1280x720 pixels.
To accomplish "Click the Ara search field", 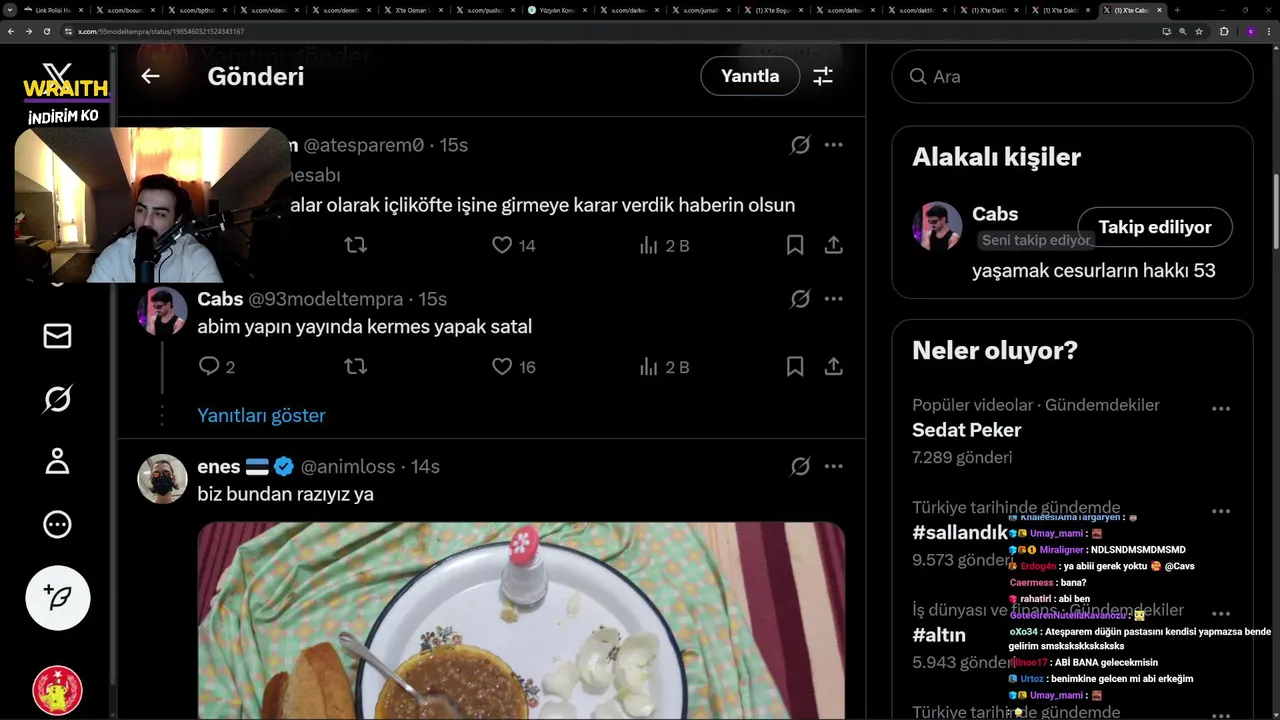I will pyautogui.click(x=1072, y=76).
